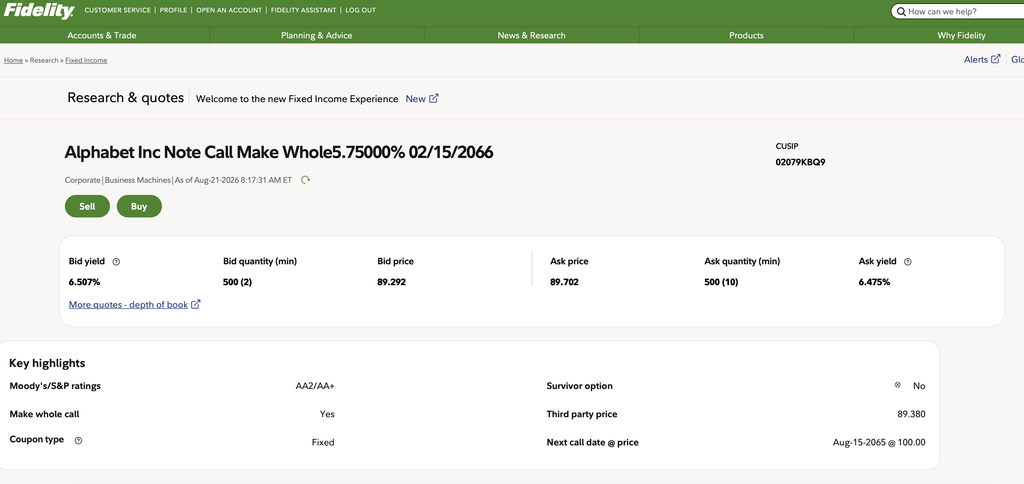Click the ask price 89.702
The image size is (1024, 484).
564,282
